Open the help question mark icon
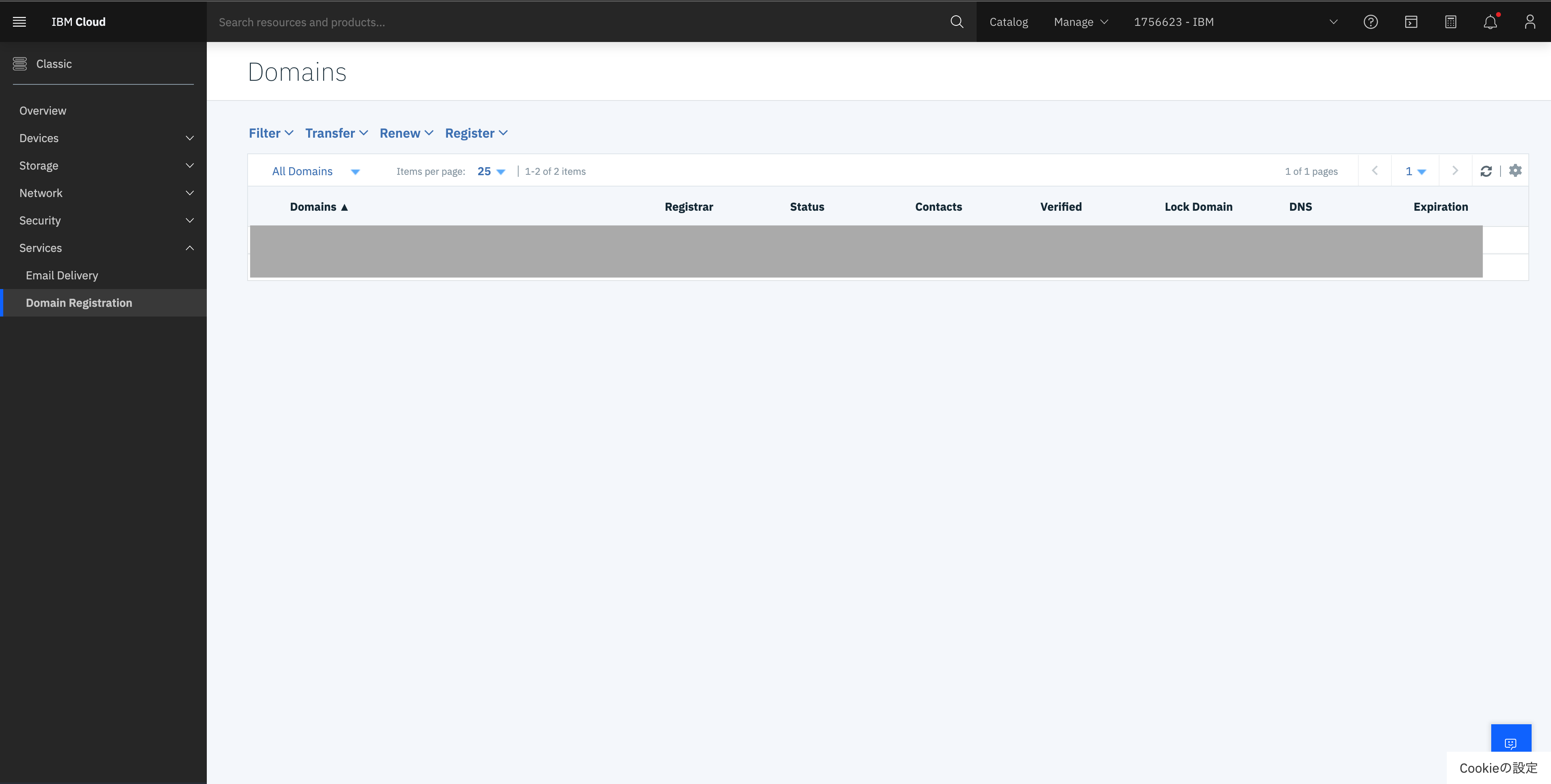Viewport: 1551px width, 784px height. 1370,22
